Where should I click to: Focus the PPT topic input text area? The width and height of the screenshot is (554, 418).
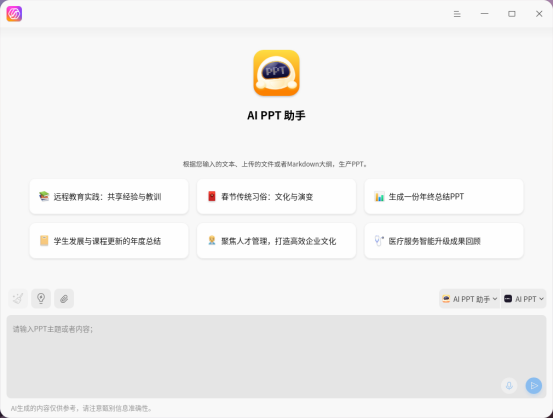[276, 357]
